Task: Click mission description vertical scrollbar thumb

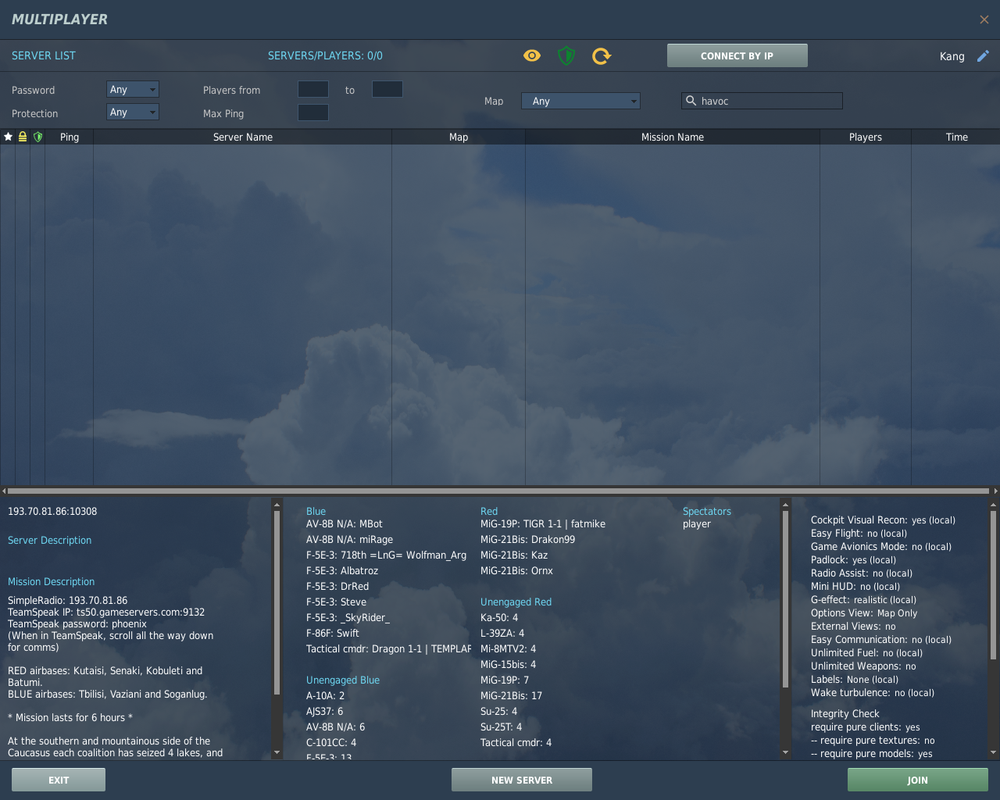Action: click(277, 603)
